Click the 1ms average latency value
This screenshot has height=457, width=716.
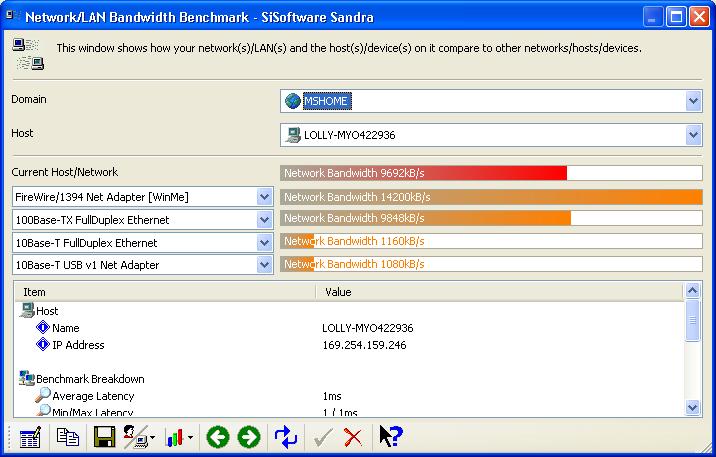[x=332, y=396]
